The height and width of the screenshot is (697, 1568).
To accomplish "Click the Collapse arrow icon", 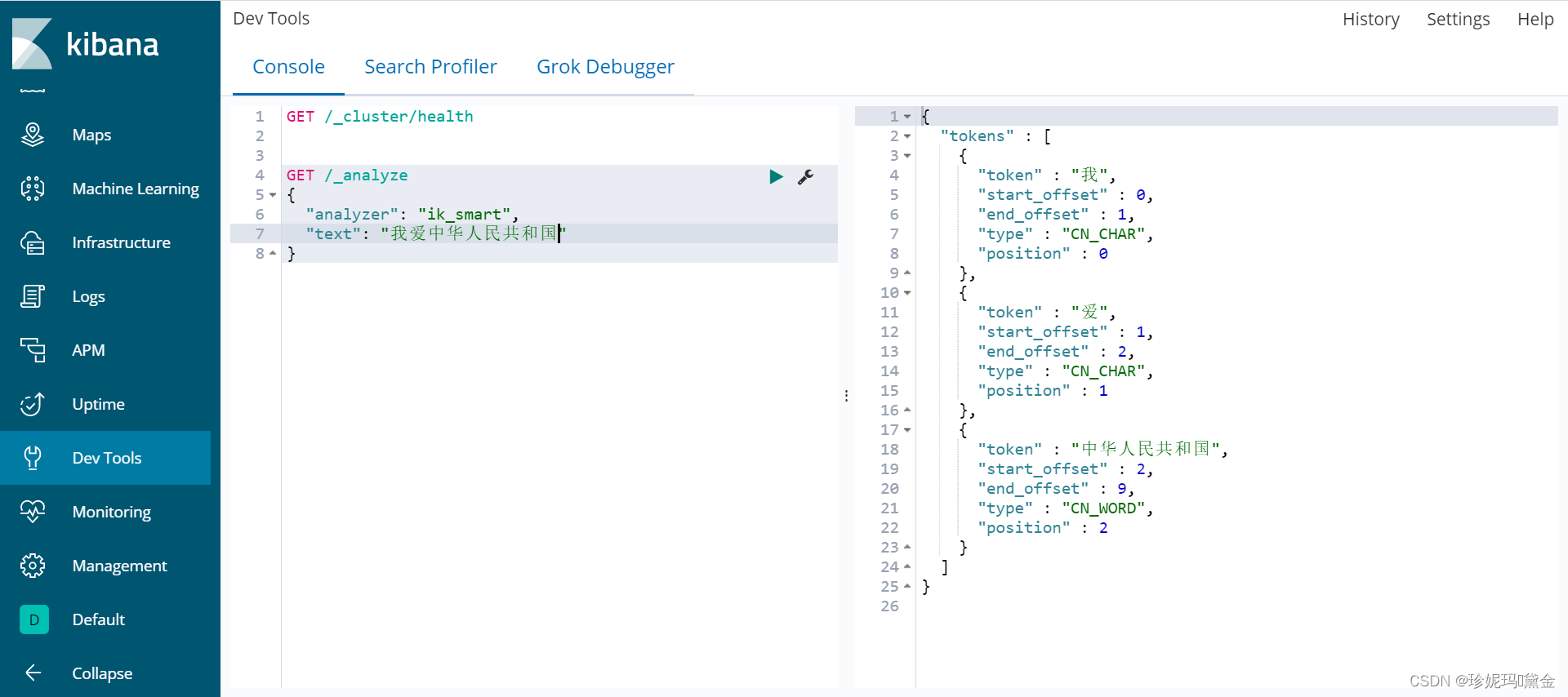I will click(33, 673).
